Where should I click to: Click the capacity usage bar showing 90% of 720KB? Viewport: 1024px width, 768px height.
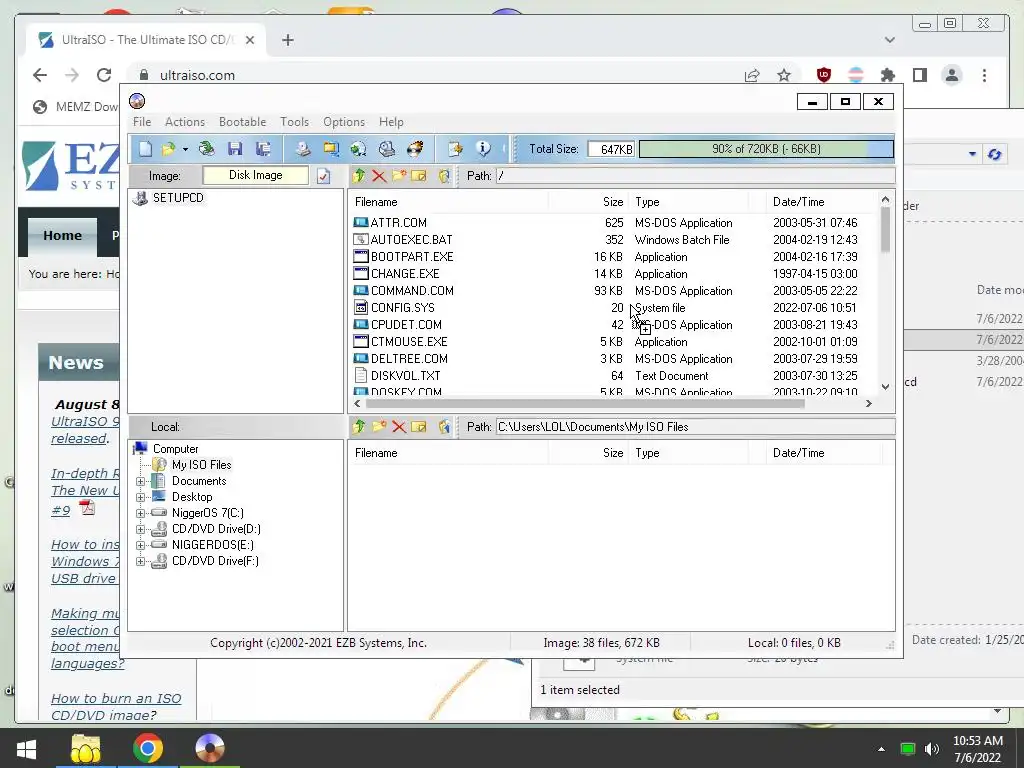766,149
